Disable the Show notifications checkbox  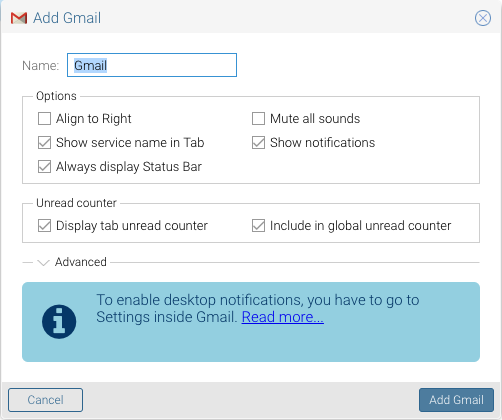(x=258, y=142)
